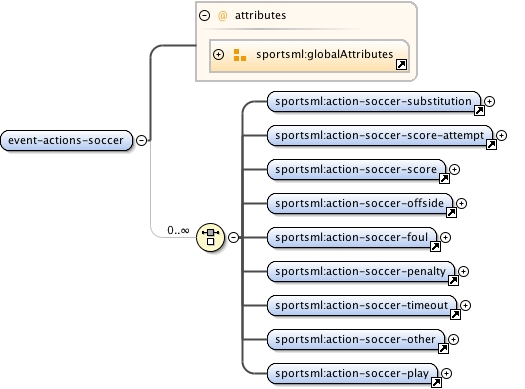This screenshot has width=525, height=389.
Task: Click the reference arrow on action-soccer-play
Action: (436, 382)
